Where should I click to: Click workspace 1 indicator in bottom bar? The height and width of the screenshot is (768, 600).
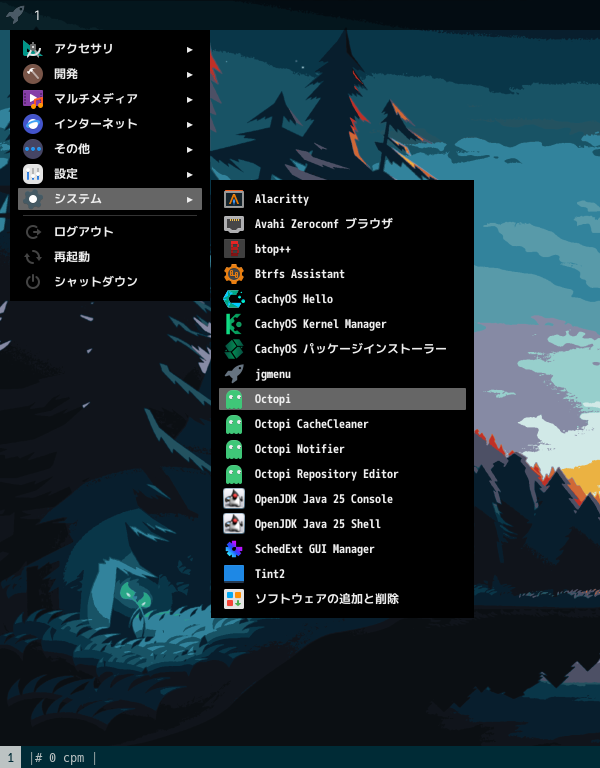coord(10,758)
